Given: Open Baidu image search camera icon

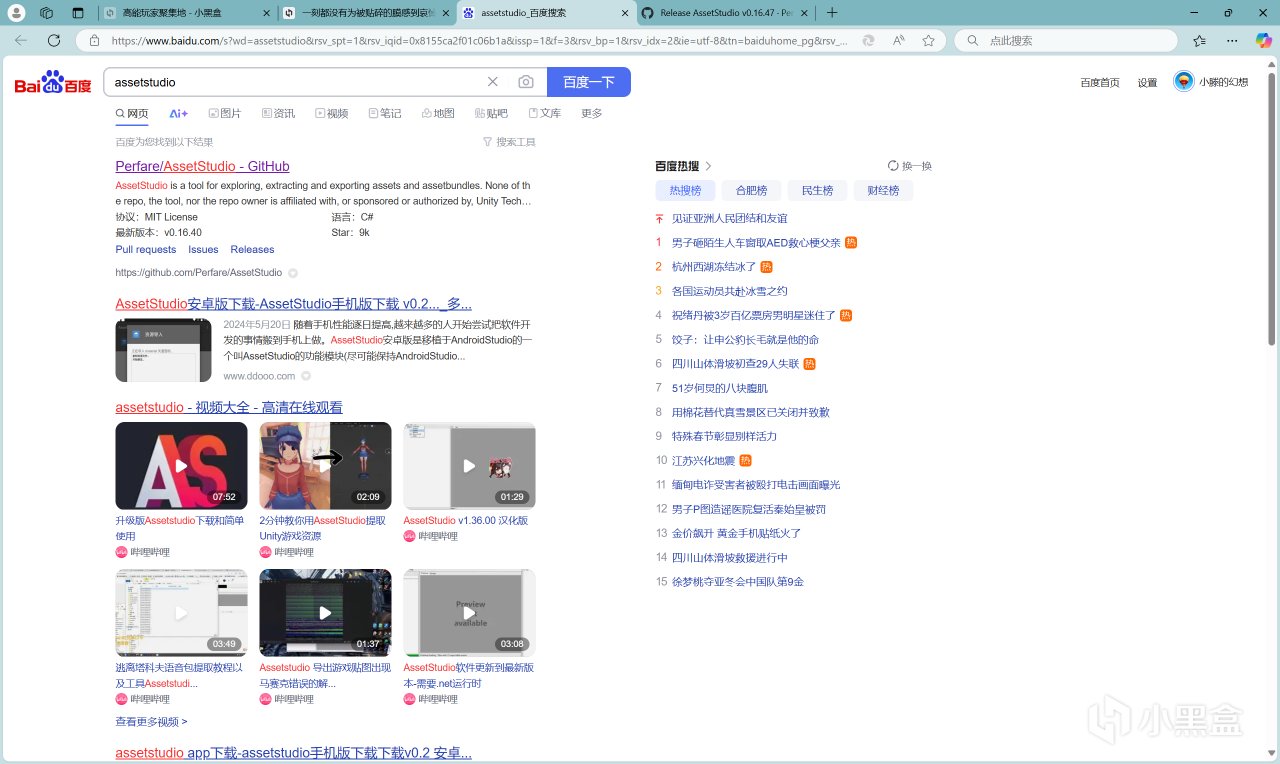Looking at the screenshot, I should pos(526,82).
